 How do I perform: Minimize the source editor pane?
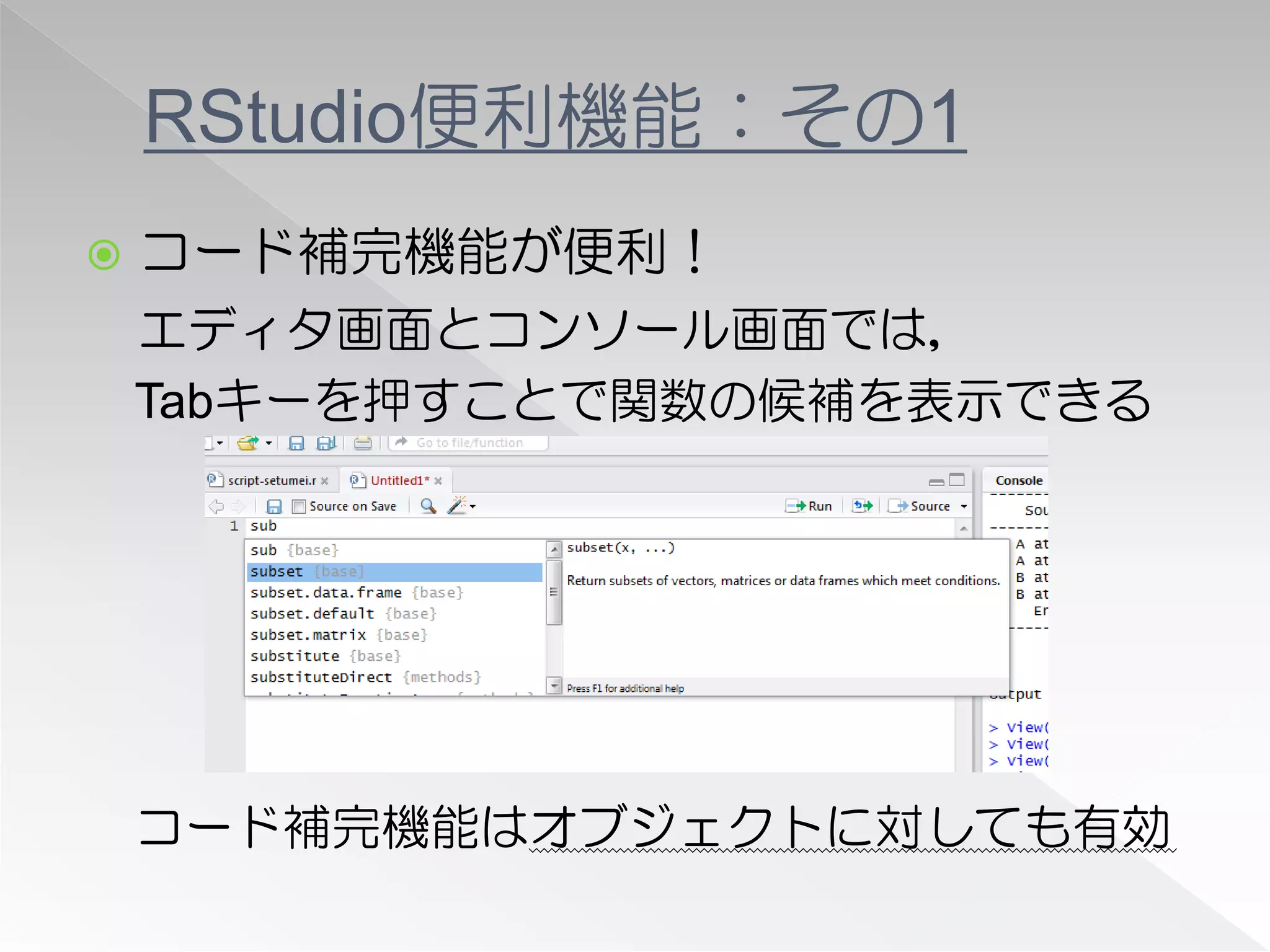(936, 482)
